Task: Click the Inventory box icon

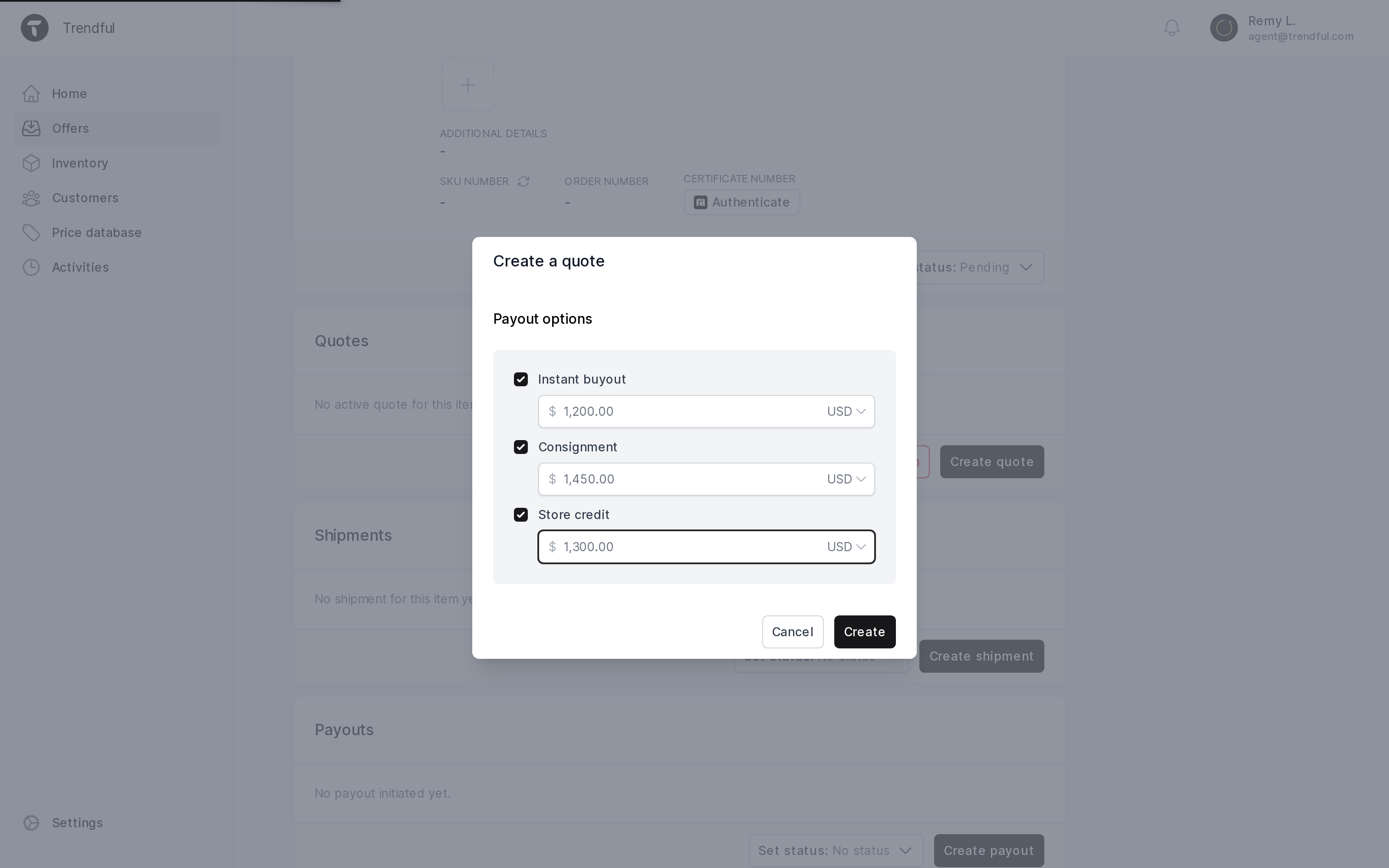Action: pos(31,163)
